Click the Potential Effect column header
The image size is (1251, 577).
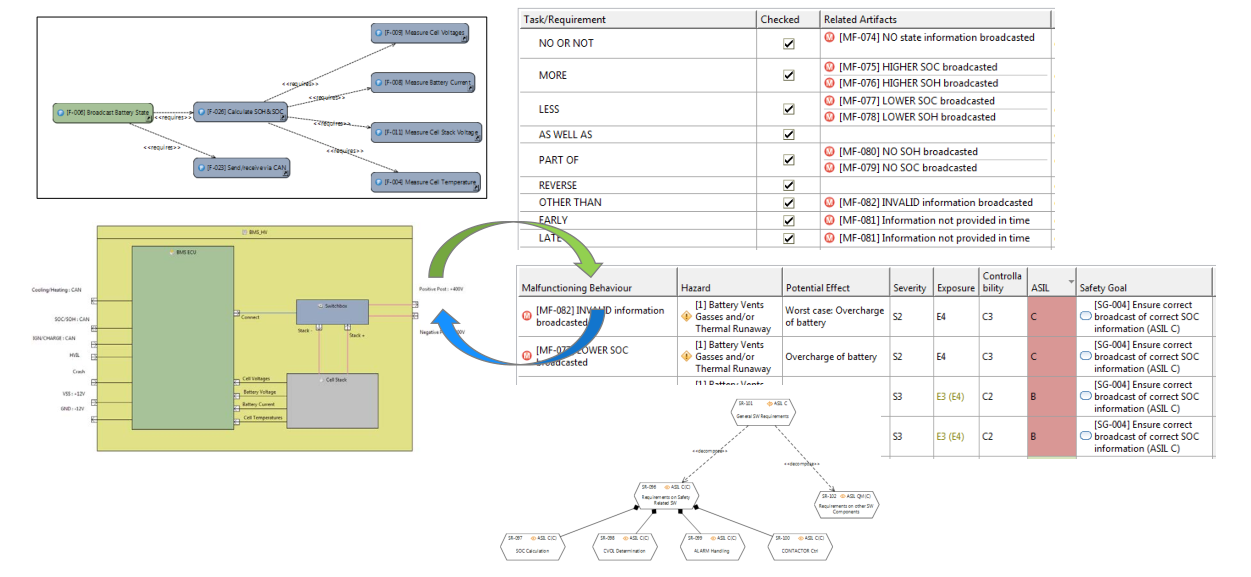click(836, 282)
